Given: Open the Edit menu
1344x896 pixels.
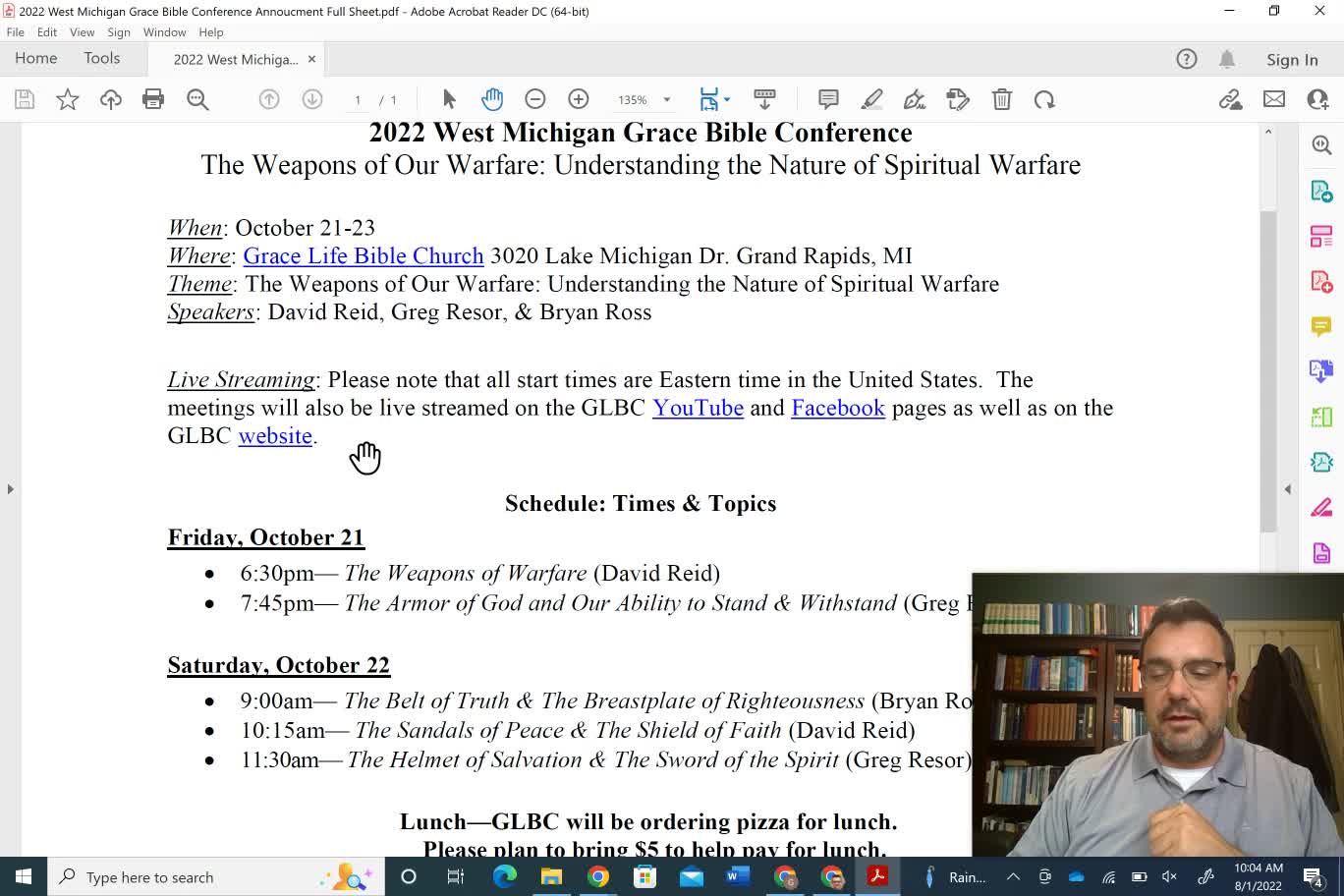Looking at the screenshot, I should click(47, 32).
